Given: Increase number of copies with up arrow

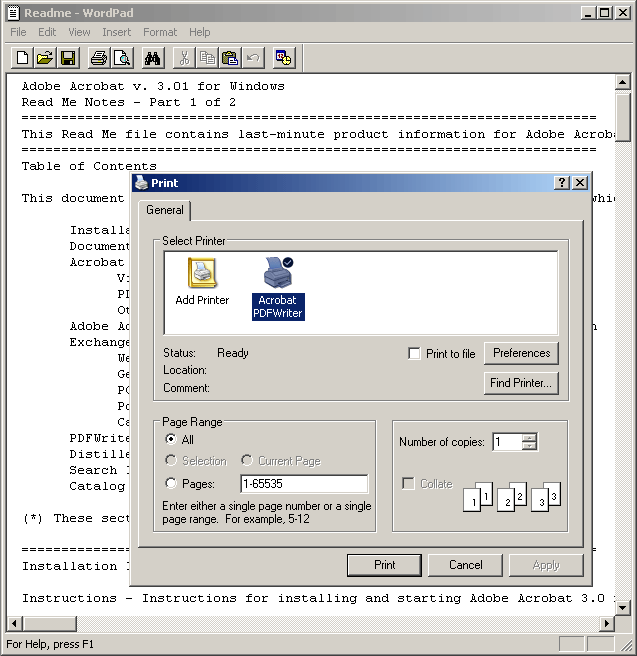Looking at the screenshot, I should [x=529, y=438].
